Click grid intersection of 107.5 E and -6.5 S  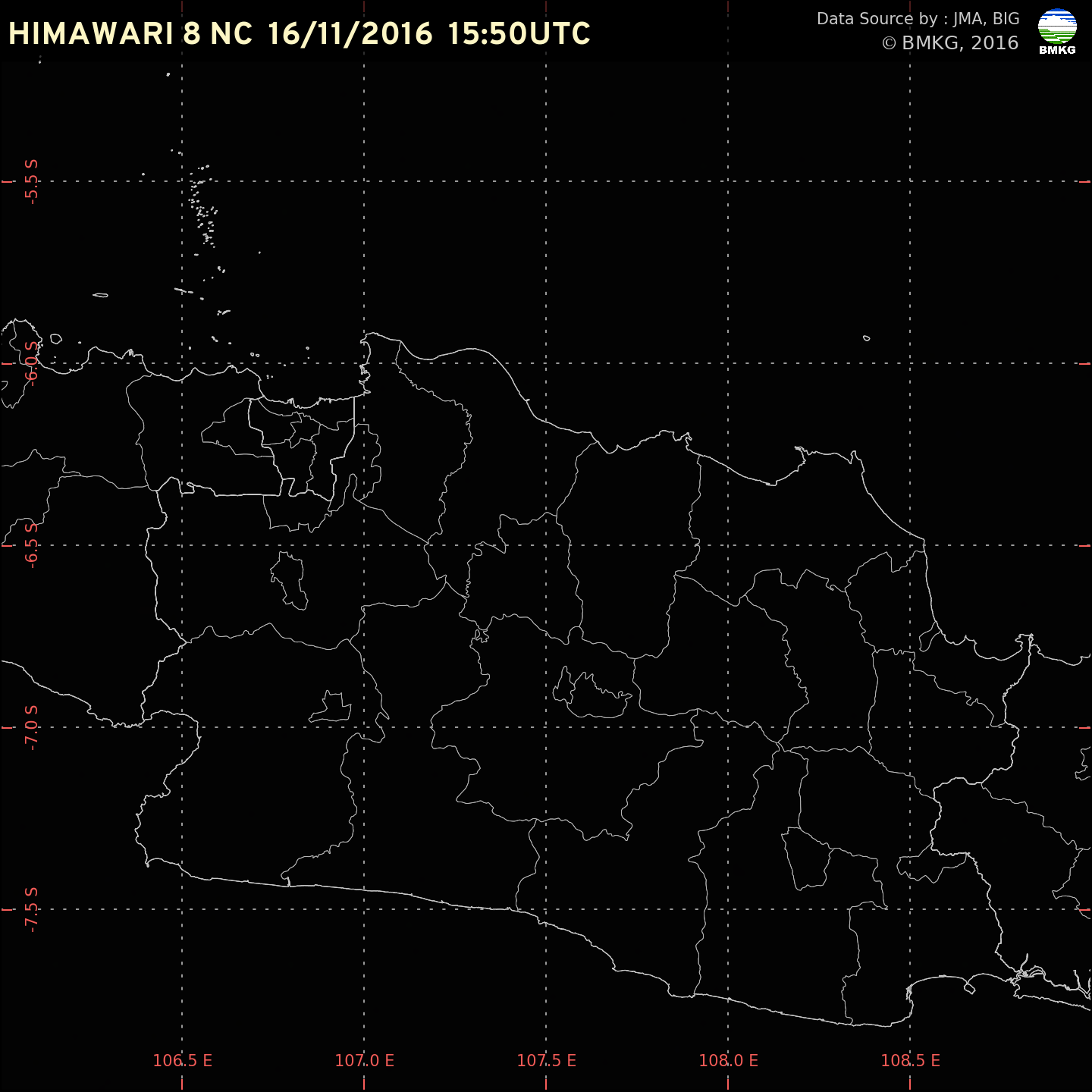point(546,545)
